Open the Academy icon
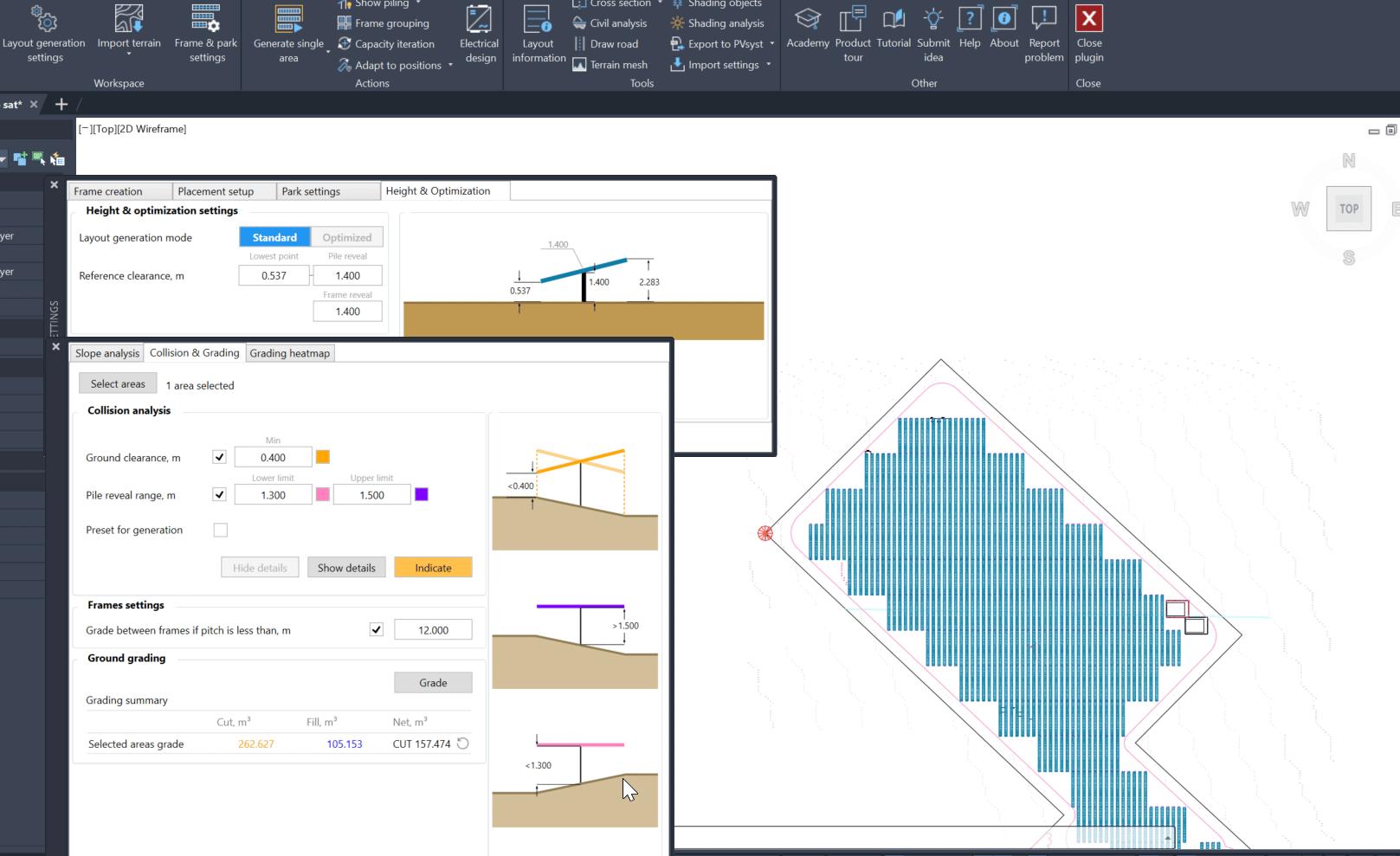 808,18
